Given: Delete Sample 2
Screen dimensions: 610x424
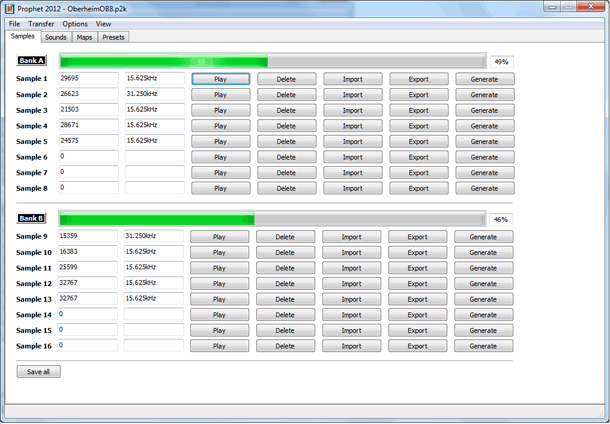Looking at the screenshot, I should tap(287, 95).
